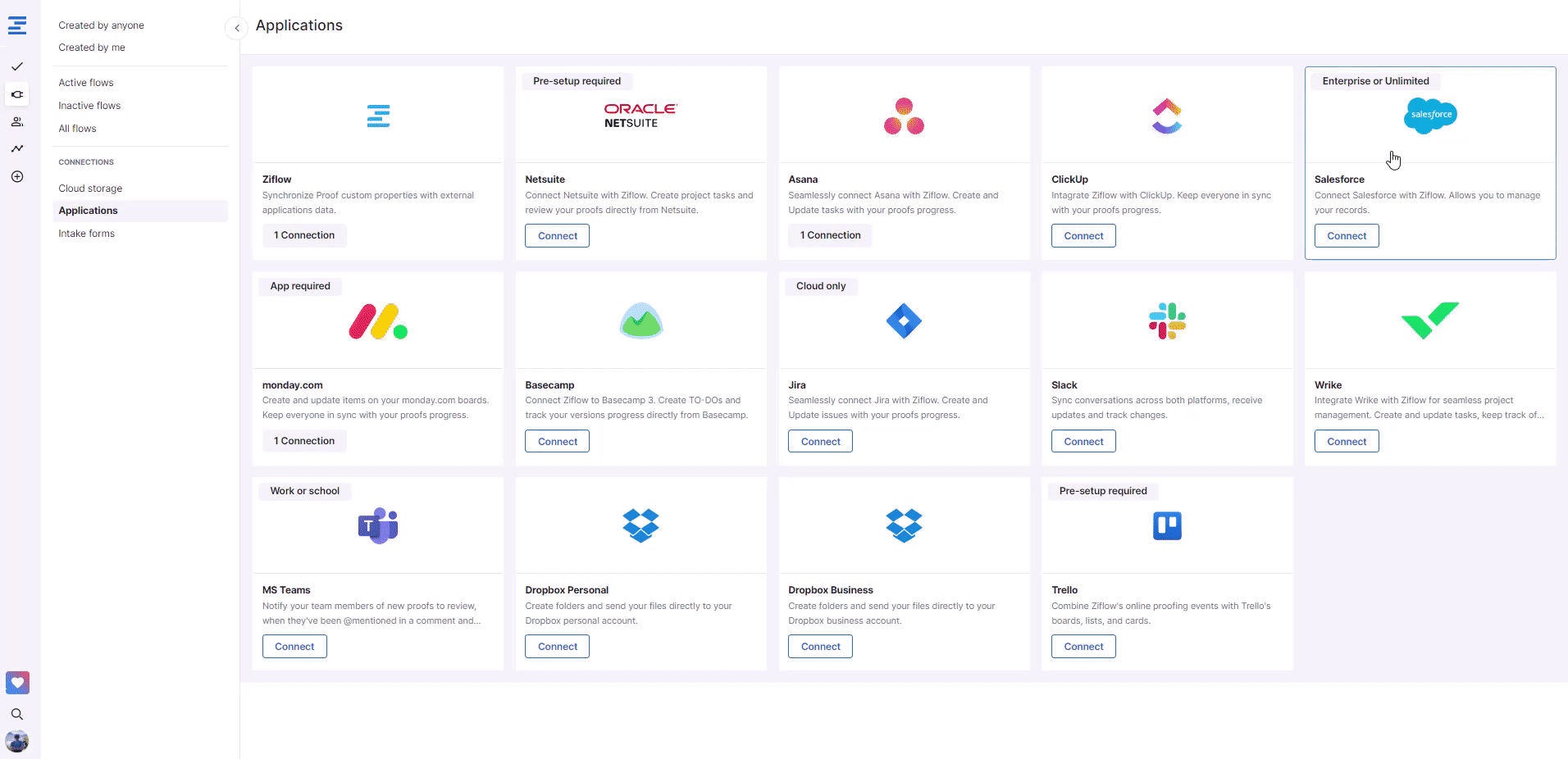Viewport: 1568px width, 759px height.
Task: Connect the Netsuite application
Action: coord(558,236)
